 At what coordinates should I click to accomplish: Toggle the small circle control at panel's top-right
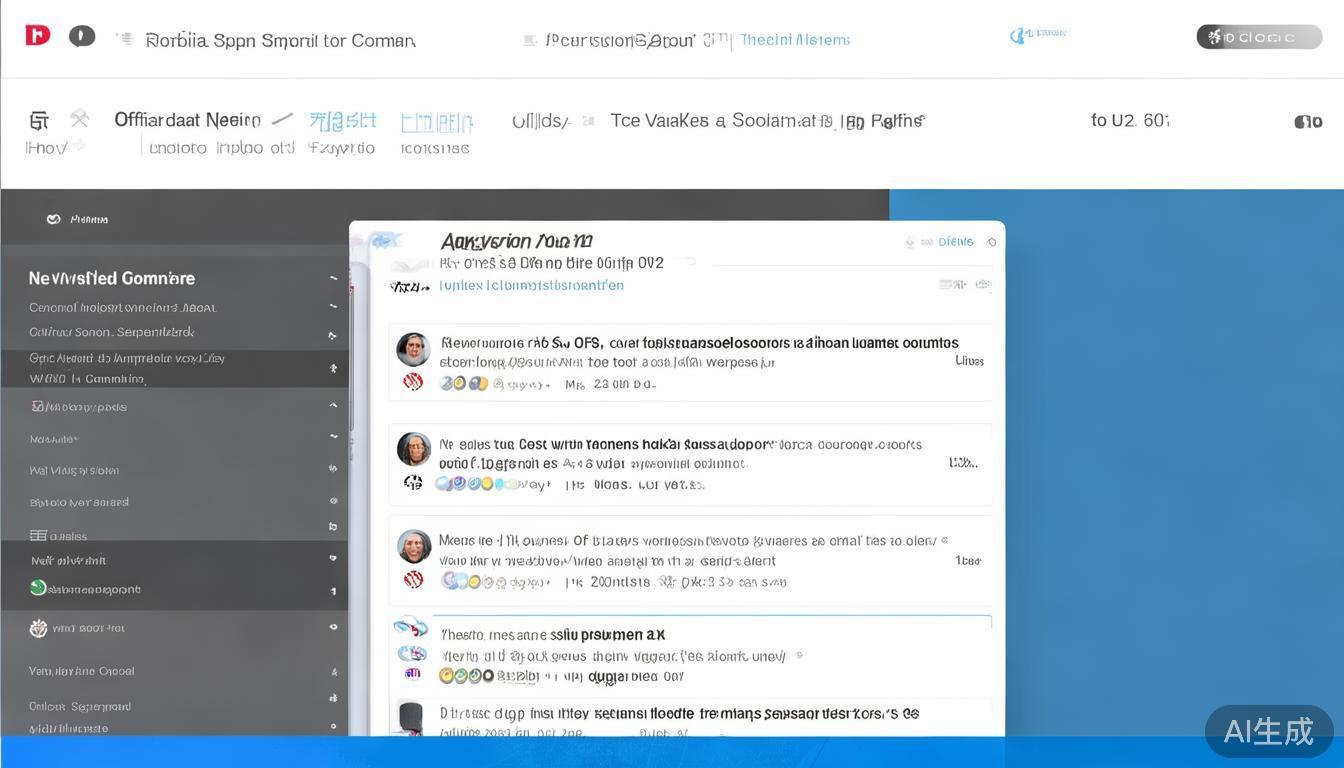point(991,242)
